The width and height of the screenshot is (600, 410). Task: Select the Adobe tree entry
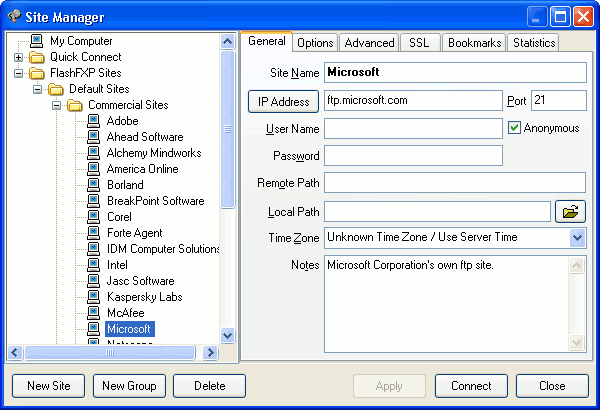click(x=122, y=121)
